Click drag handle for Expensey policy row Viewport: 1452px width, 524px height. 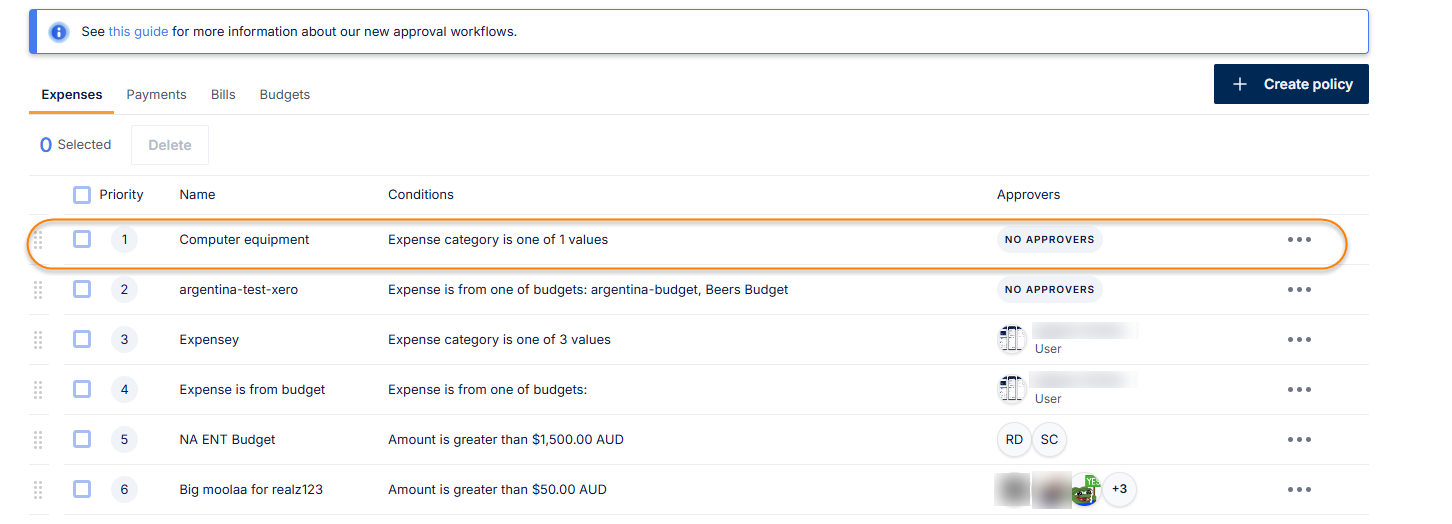point(38,340)
